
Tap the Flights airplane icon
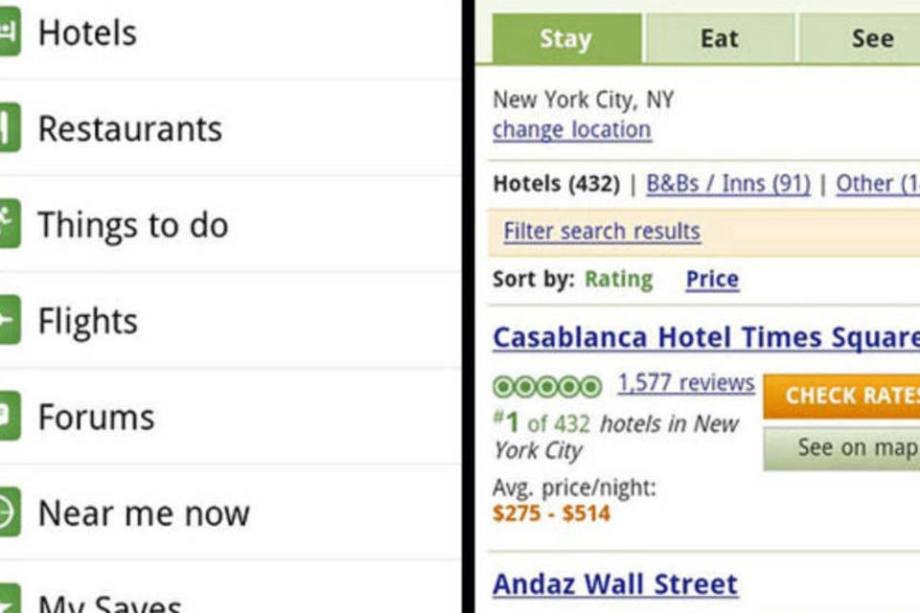coord(9,321)
